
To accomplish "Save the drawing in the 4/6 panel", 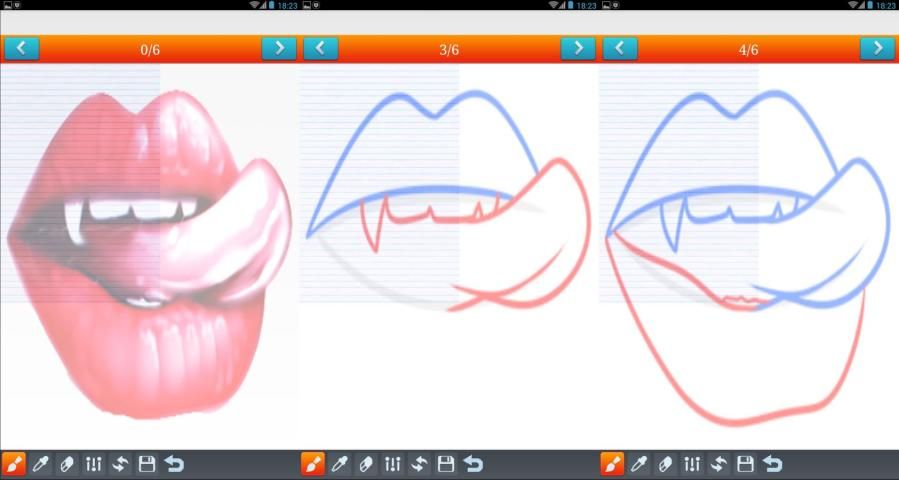I will [745, 464].
